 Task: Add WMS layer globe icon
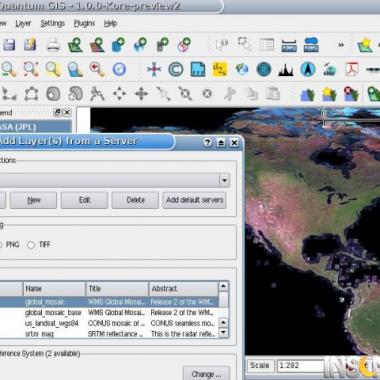click(140, 44)
